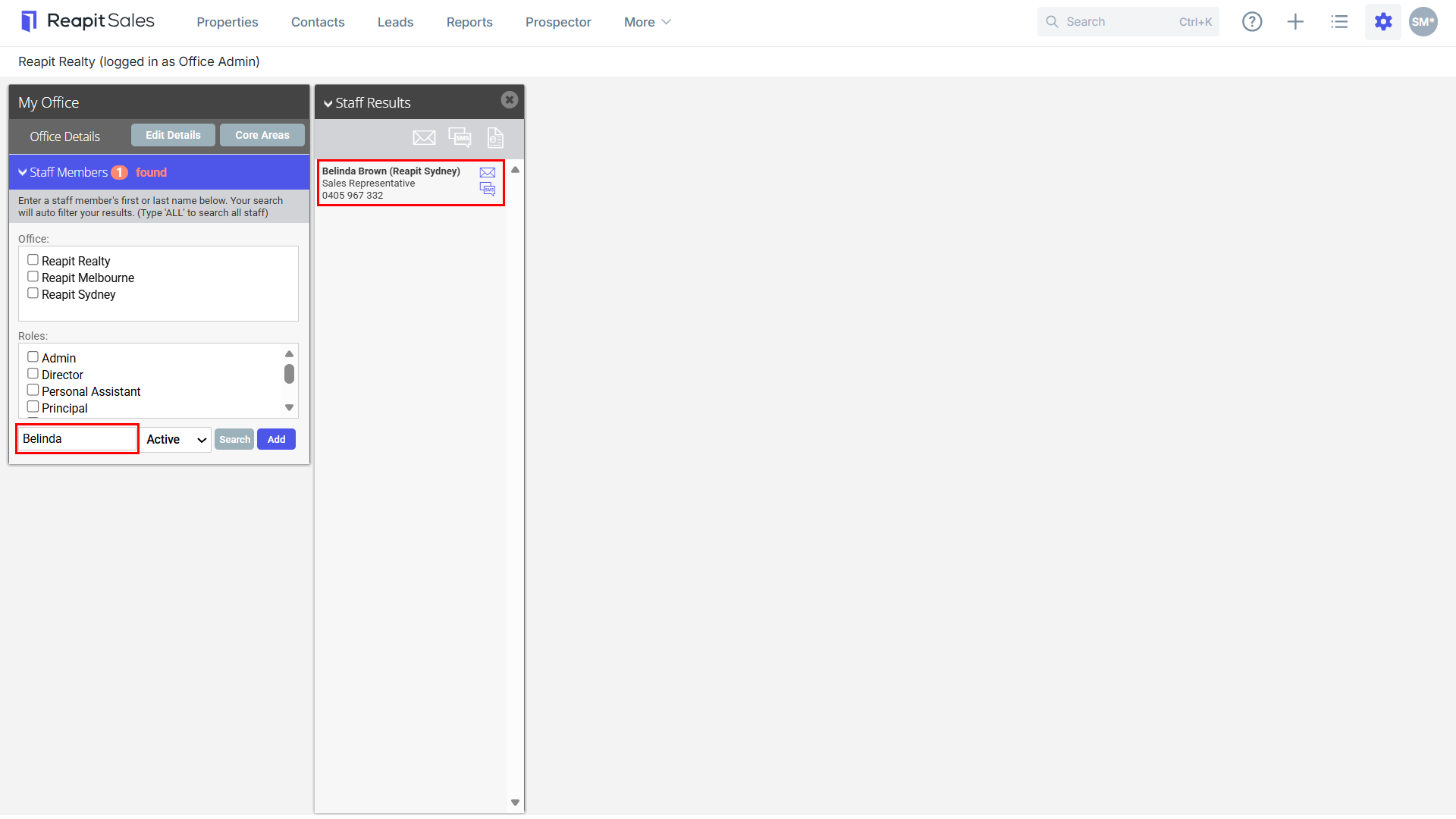This screenshot has height=819, width=1456.
Task: Email Belinda Brown via envelope icon
Action: (x=488, y=173)
